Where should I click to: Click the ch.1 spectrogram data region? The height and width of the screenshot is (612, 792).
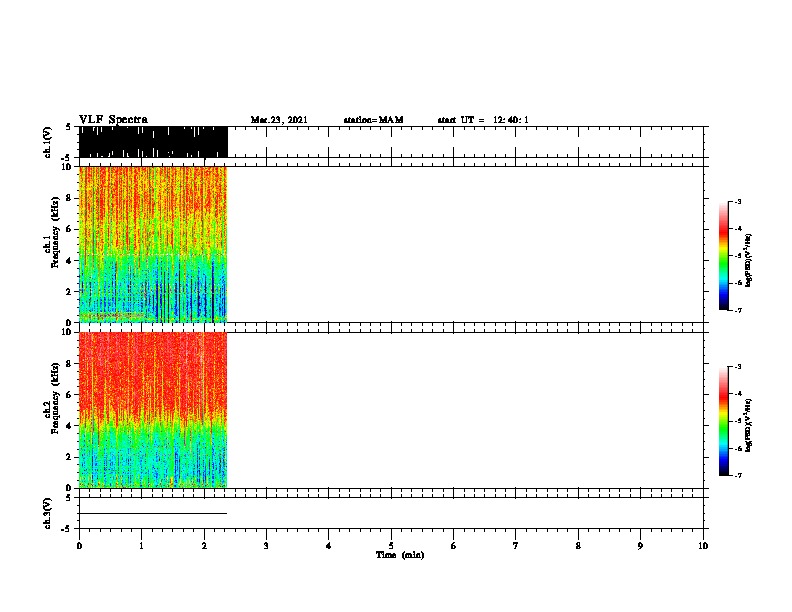coord(153,244)
